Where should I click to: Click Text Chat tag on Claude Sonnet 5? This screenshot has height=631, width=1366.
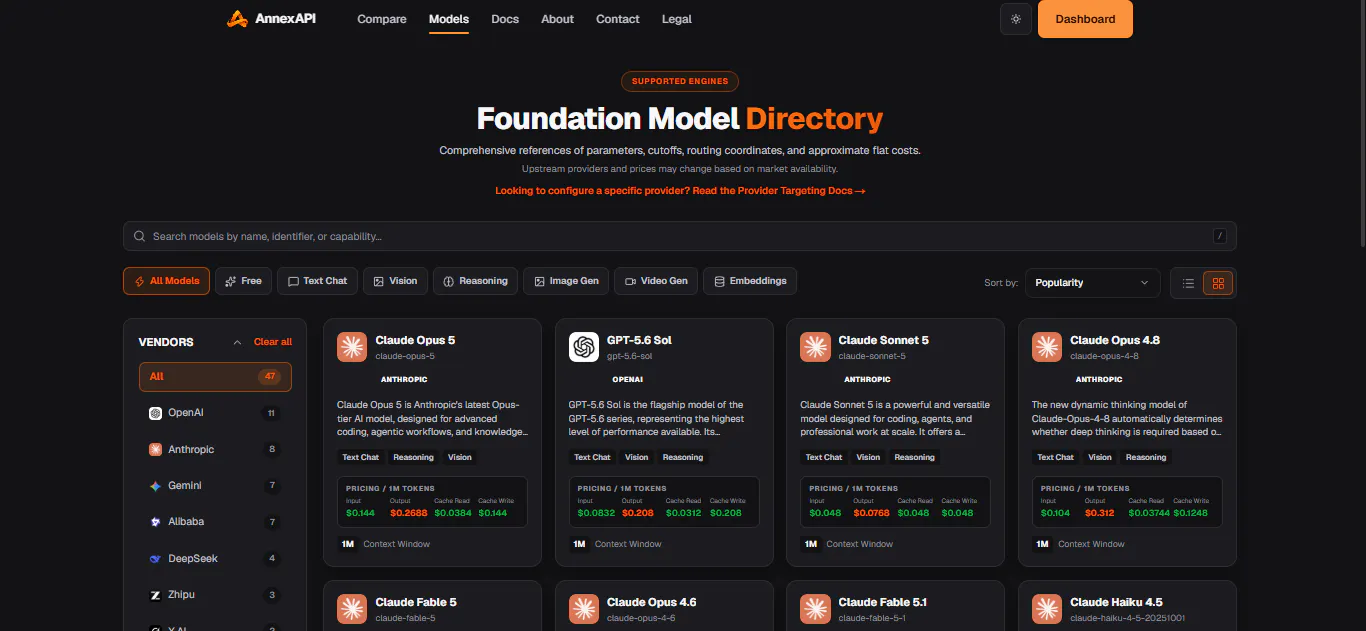824,457
